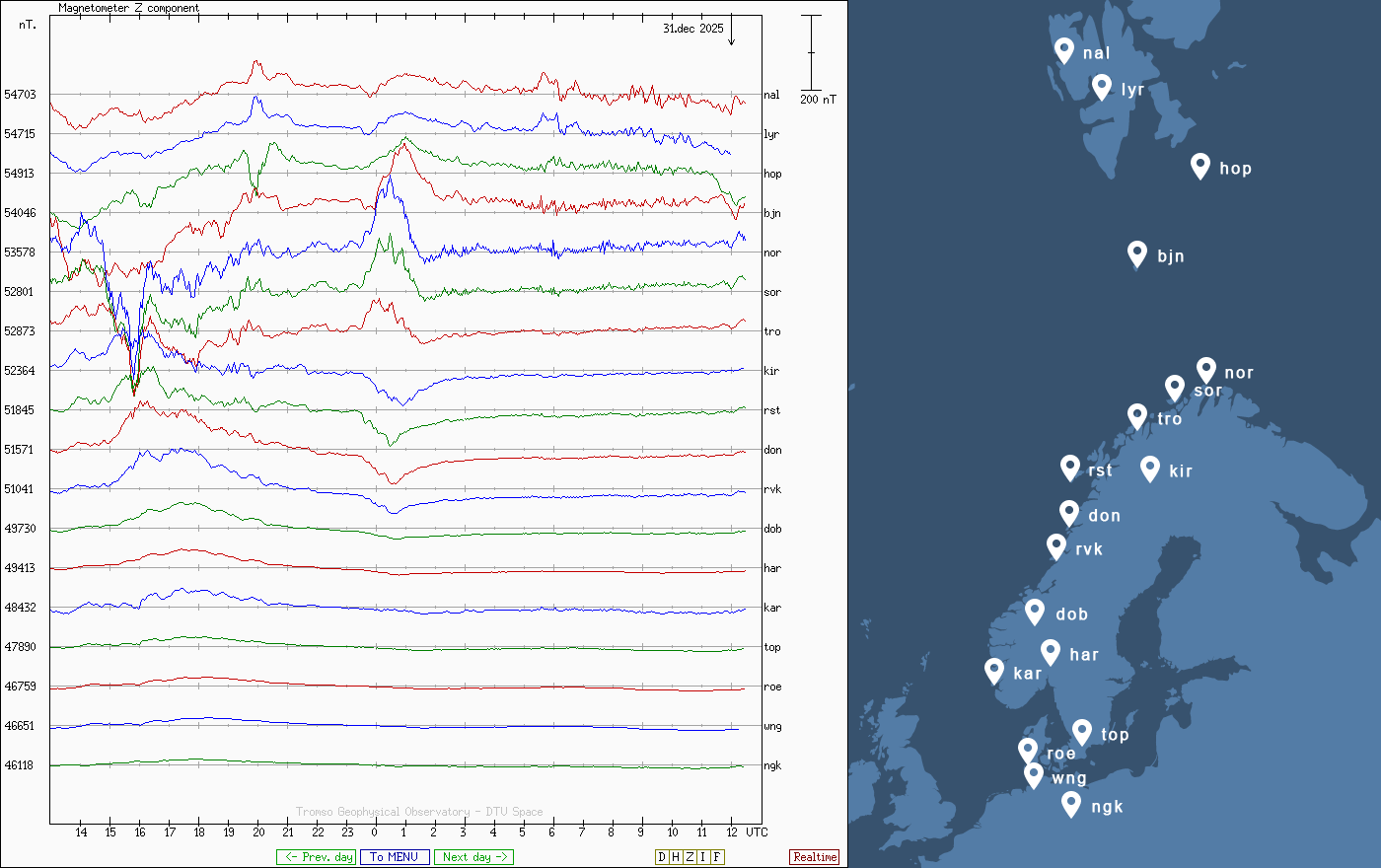
Task: Select the kar station marker
Action: point(994,671)
